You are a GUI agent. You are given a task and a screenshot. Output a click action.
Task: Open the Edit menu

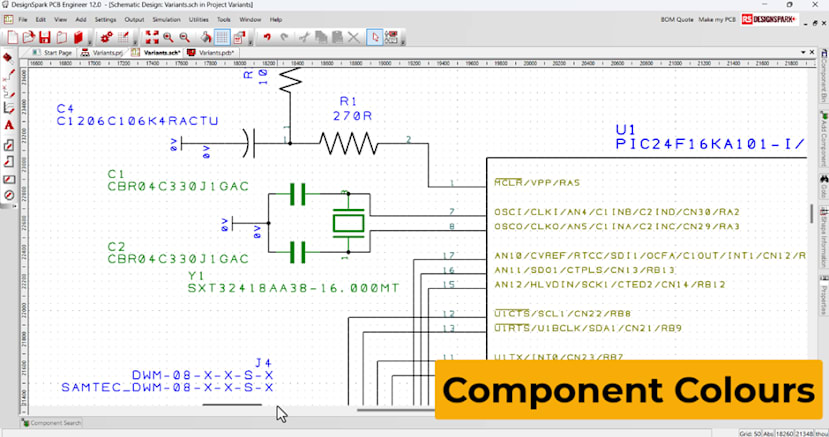pyautogui.click(x=41, y=20)
